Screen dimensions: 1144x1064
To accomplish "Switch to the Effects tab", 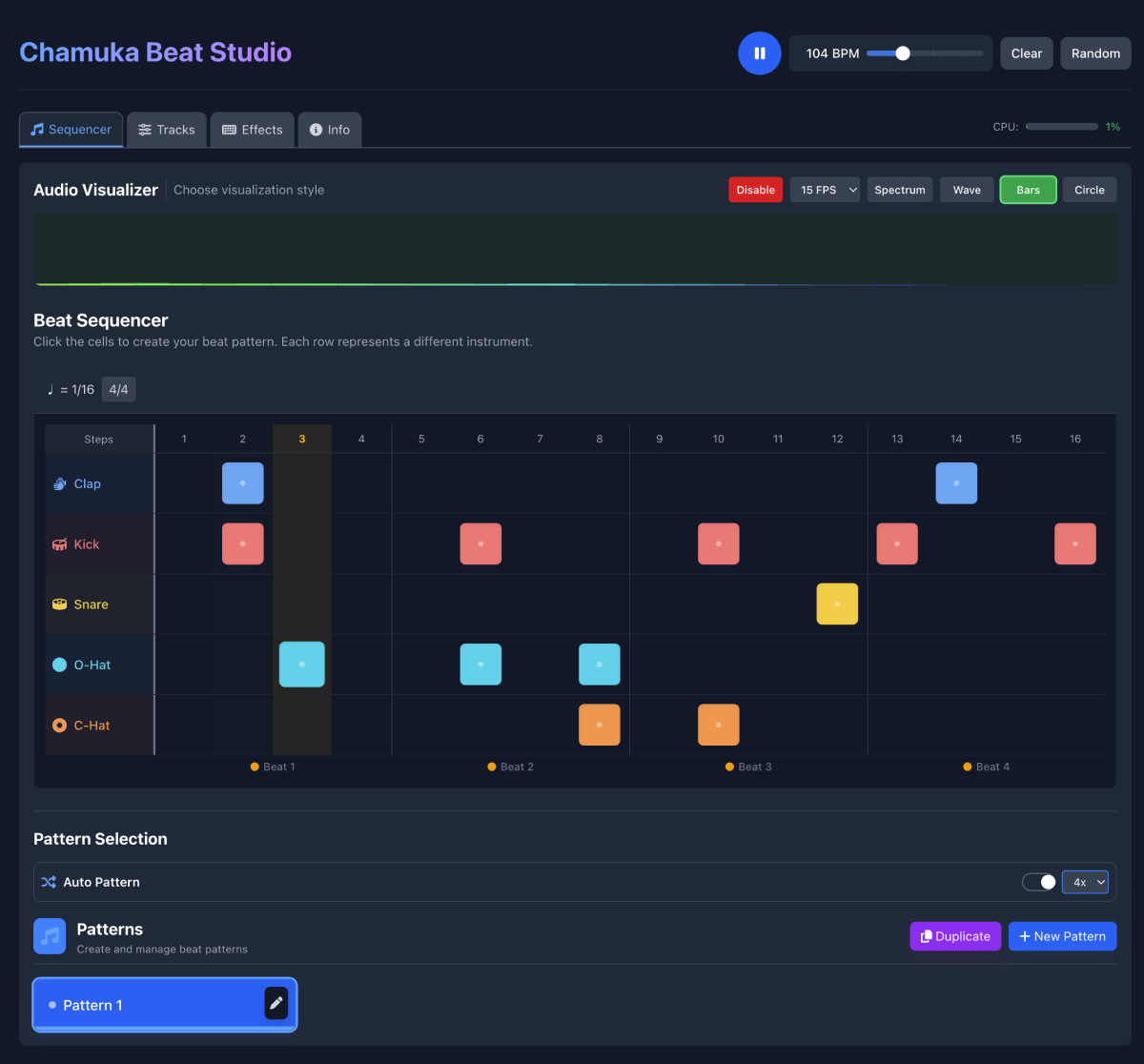I will tap(252, 130).
